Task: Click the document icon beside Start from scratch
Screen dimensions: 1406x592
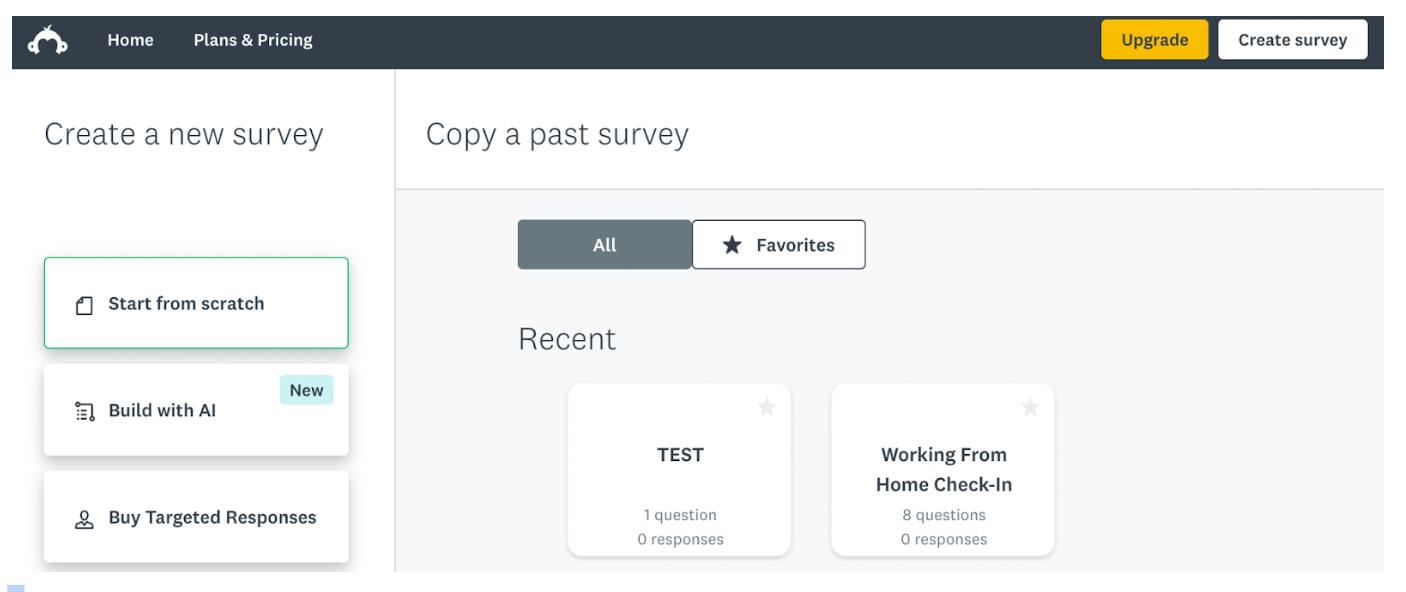Action: tap(84, 303)
